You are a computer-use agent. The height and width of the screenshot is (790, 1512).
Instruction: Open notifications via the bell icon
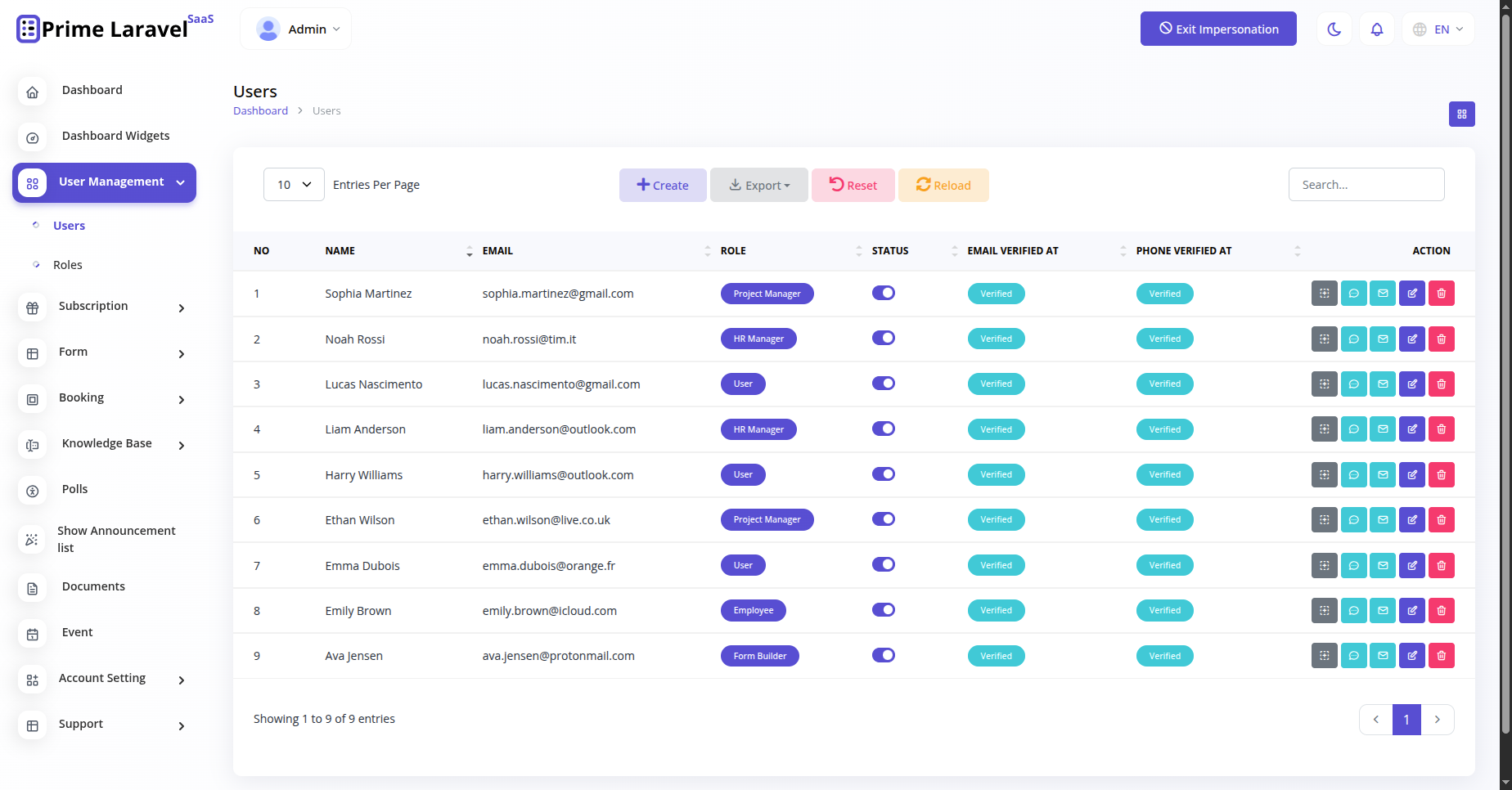pyautogui.click(x=1377, y=29)
